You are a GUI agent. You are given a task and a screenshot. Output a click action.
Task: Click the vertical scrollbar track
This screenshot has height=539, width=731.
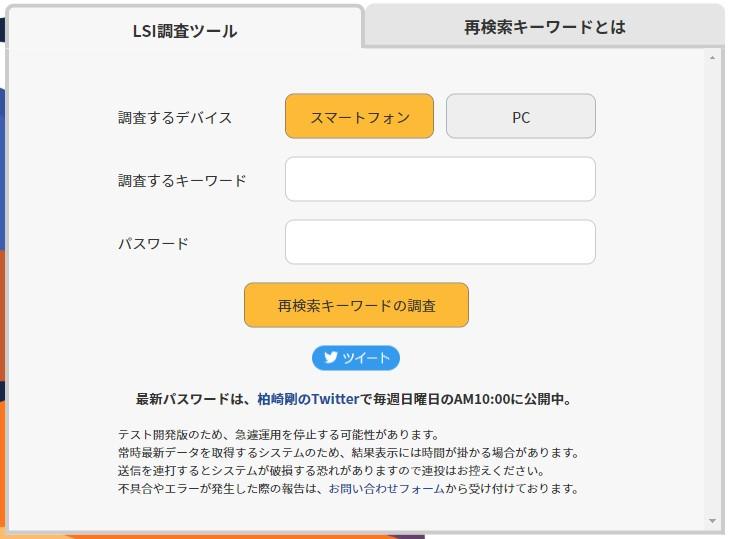click(x=713, y=290)
